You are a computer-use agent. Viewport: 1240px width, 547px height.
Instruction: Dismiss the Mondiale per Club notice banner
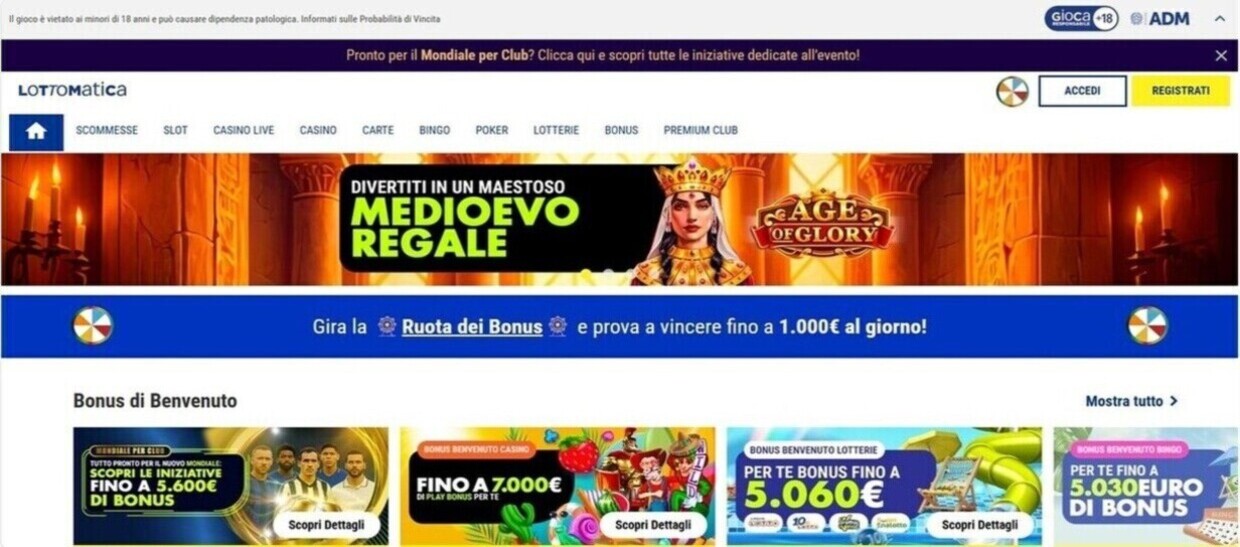1220,56
